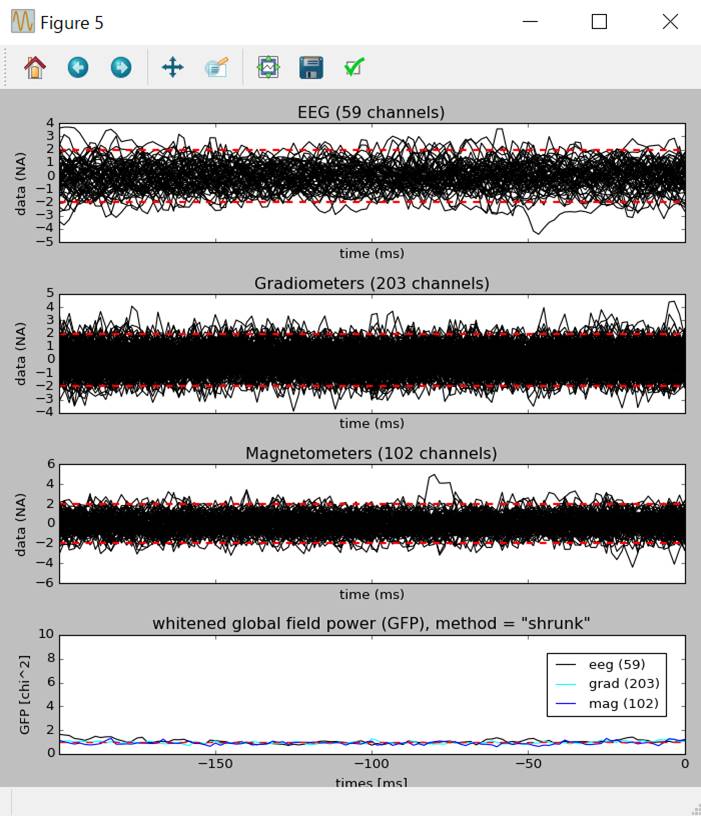Select the Zoom to rectangle tool
The height and width of the screenshot is (816, 701).
click(216, 67)
